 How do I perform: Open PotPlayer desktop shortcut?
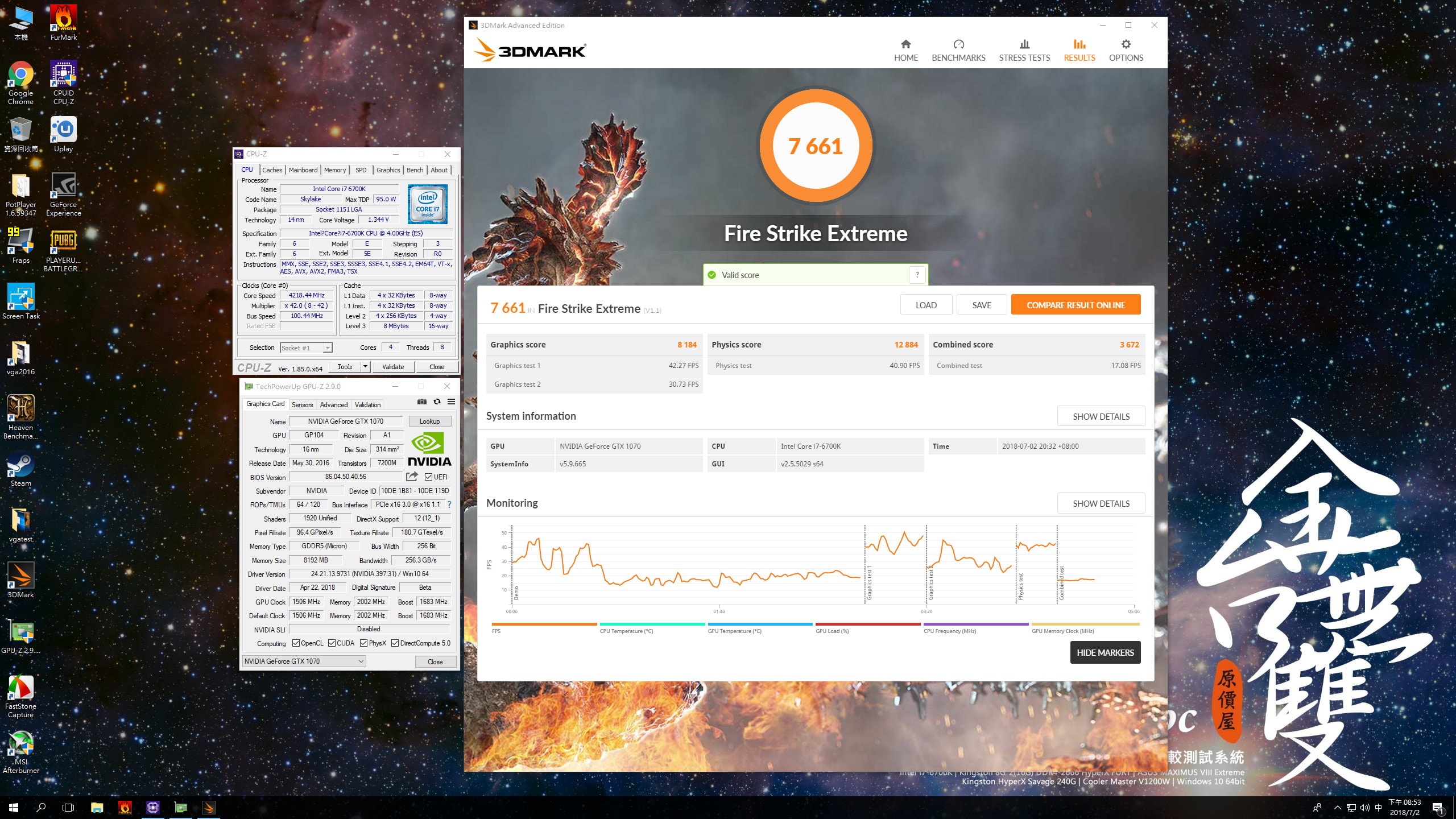point(20,194)
